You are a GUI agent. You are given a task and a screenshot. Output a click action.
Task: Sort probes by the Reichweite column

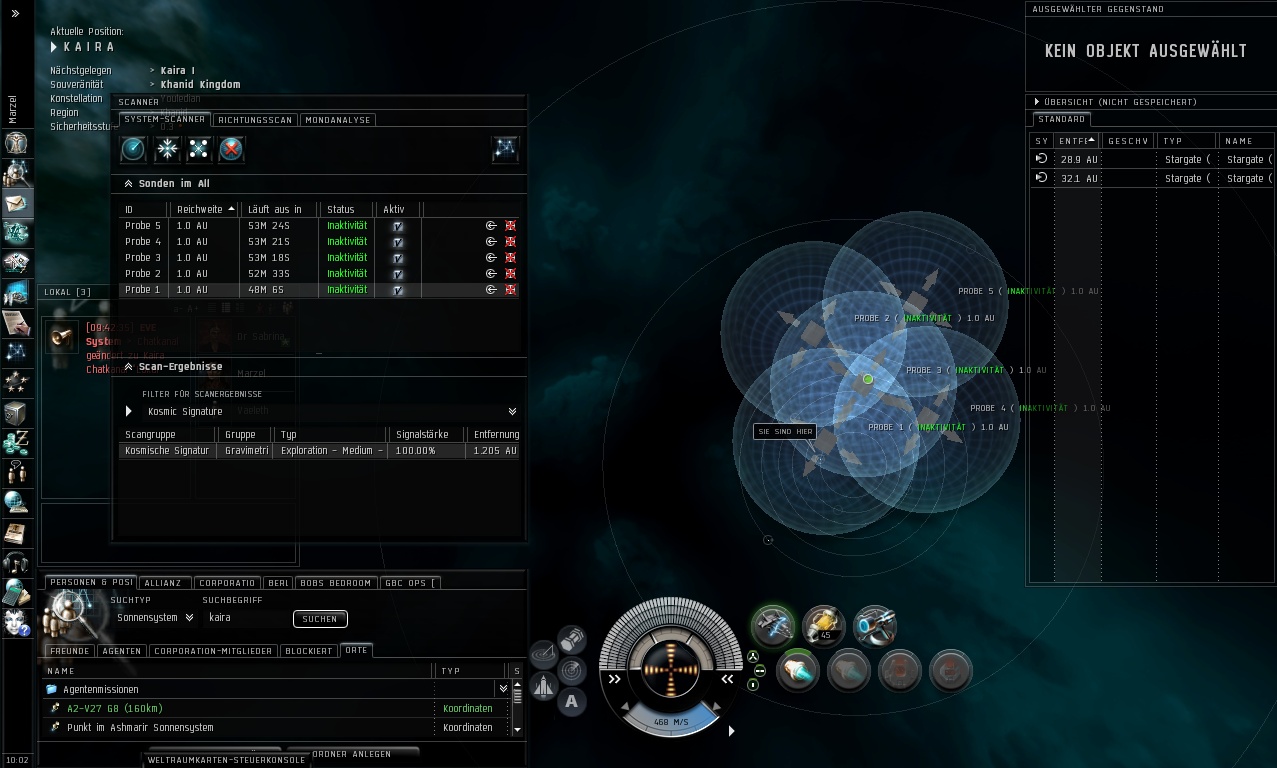206,209
